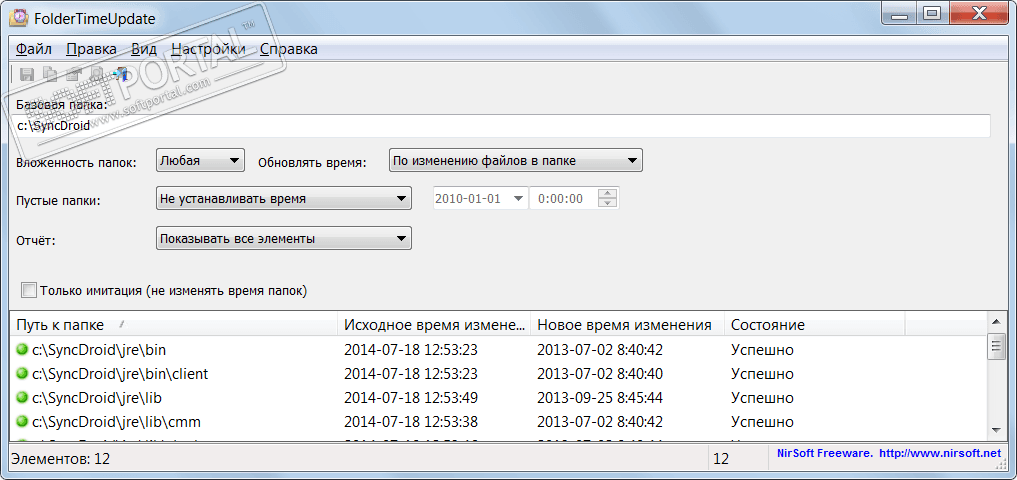Click the 'Базовая папка' path input field
Viewport: 1017px width, 480px height.
[500, 126]
